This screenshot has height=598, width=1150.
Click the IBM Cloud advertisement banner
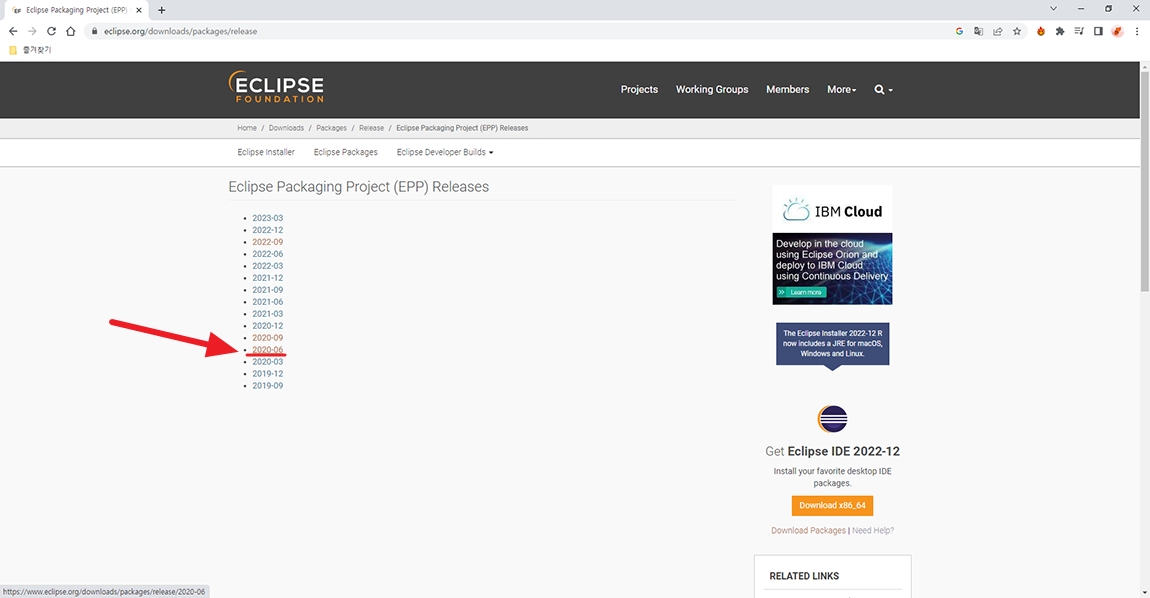tap(832, 245)
